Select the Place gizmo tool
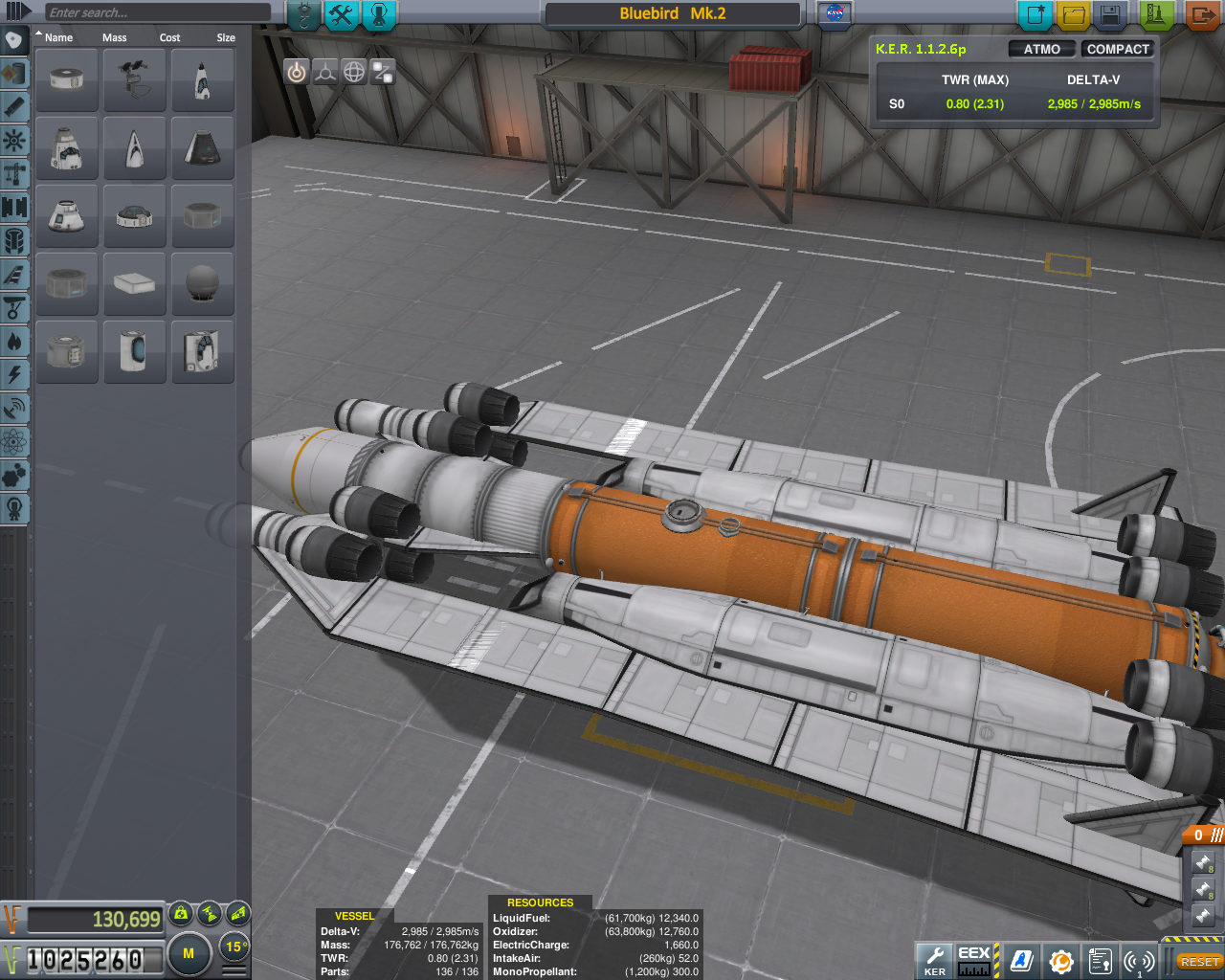The image size is (1225, 980). (x=297, y=72)
